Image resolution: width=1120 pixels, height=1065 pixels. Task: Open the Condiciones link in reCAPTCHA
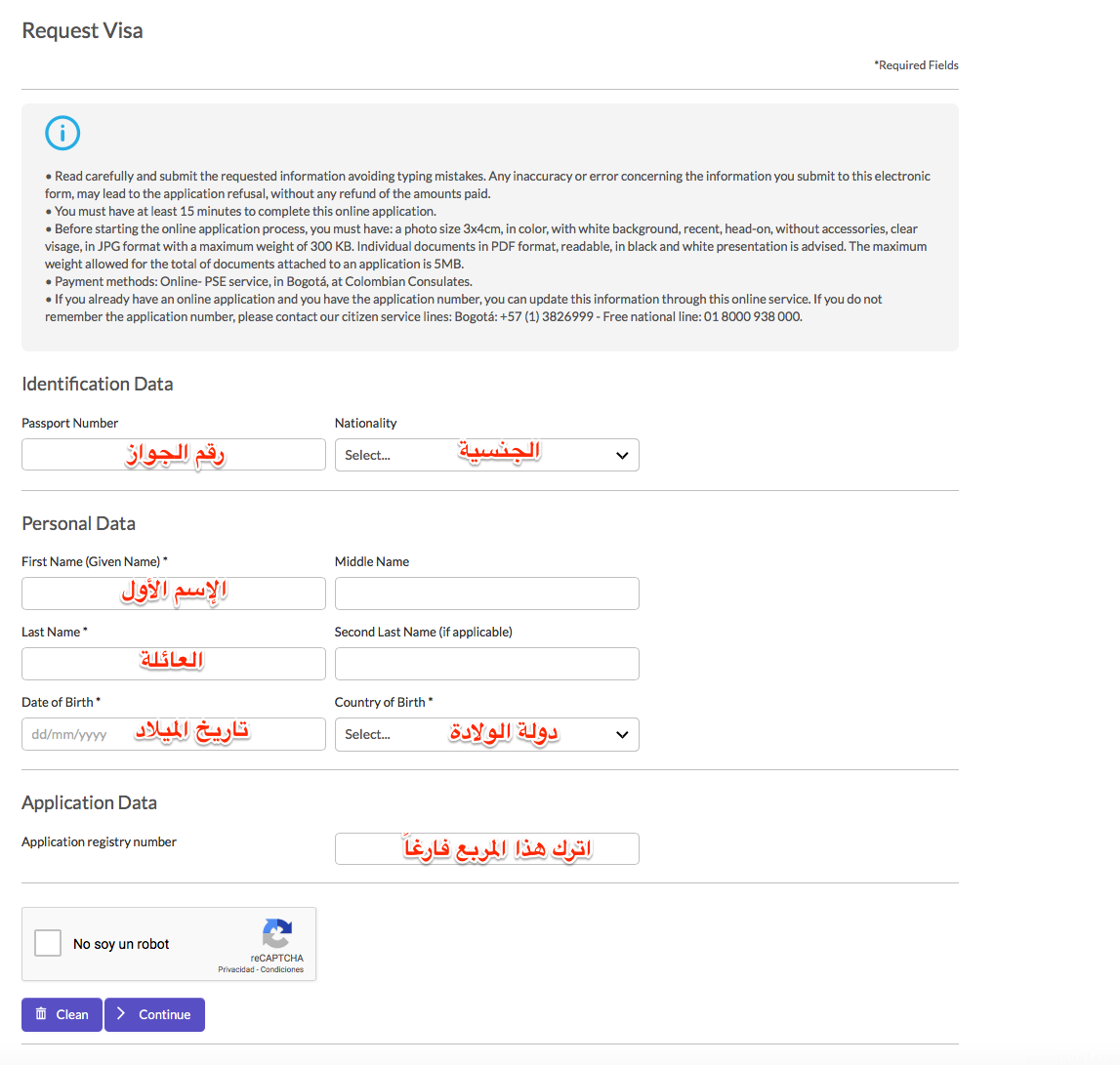[x=282, y=969]
